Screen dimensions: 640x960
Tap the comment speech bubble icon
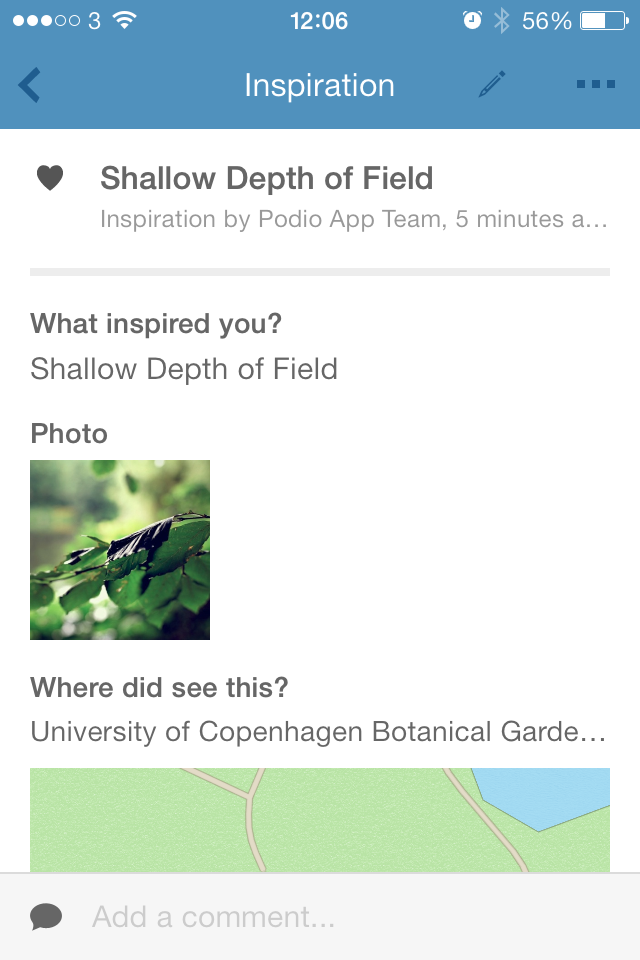tap(46, 916)
